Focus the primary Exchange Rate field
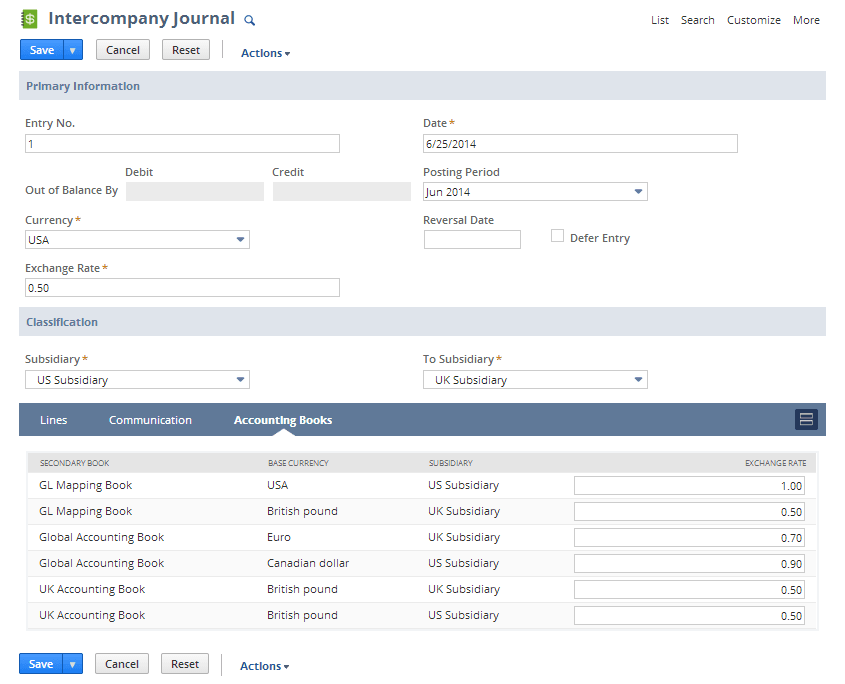This screenshot has height=684, width=845. 182,287
